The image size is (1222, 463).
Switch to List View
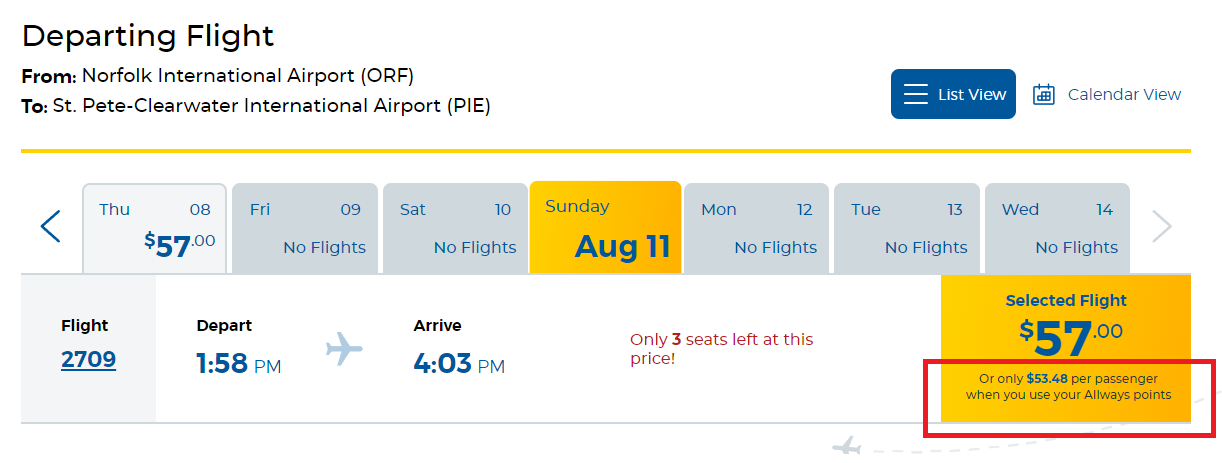click(x=953, y=94)
